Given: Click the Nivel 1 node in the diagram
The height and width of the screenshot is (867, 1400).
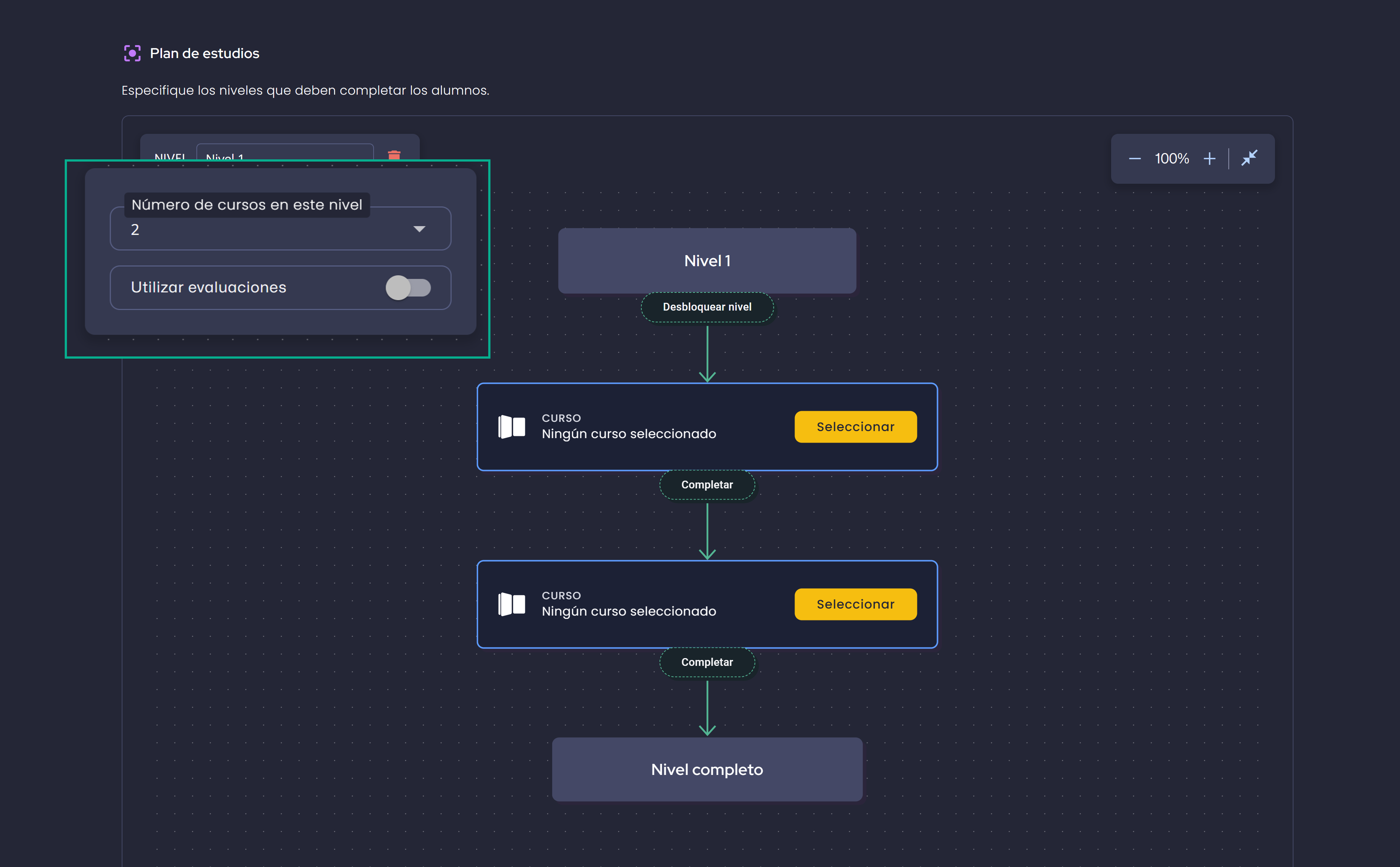Looking at the screenshot, I should point(707,260).
